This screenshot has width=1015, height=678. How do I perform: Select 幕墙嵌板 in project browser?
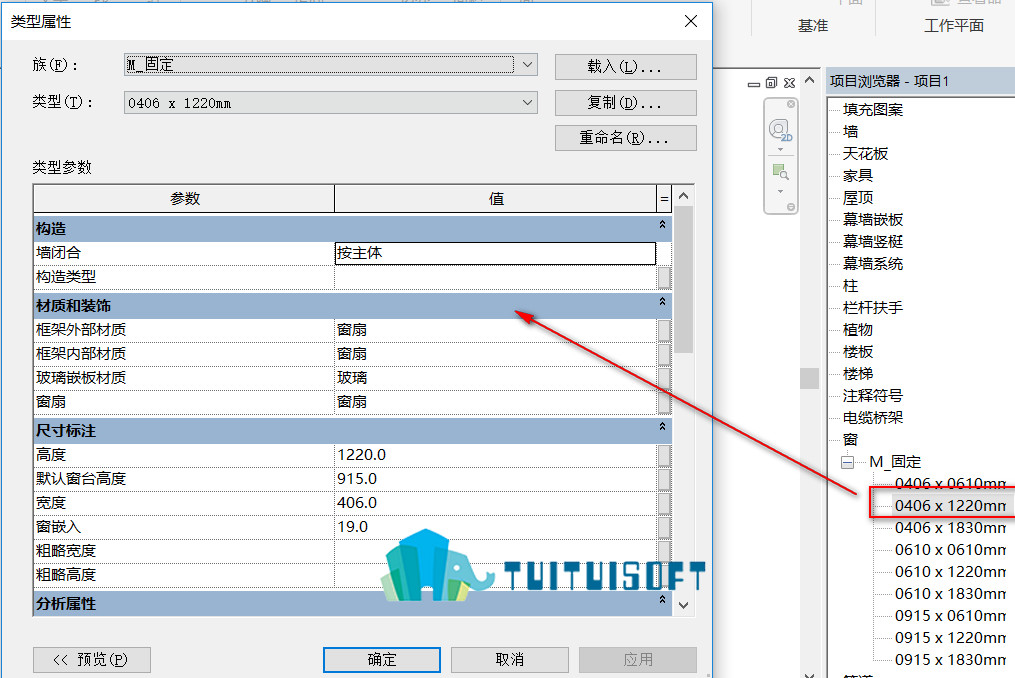873,220
